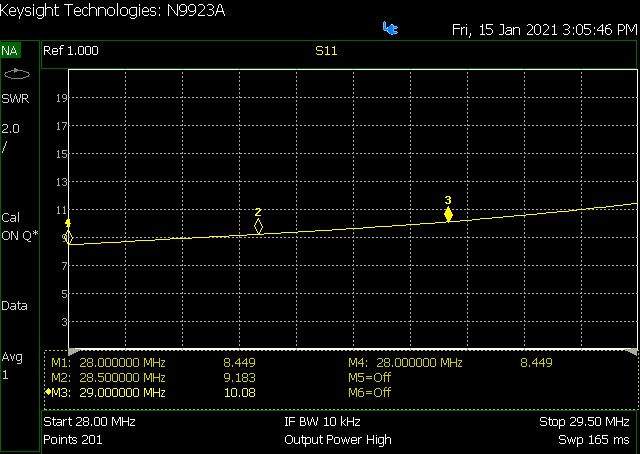Click the M4: 28.000000 MHz marker row
Image resolution: width=640 pixels, height=454 pixels.
click(x=450, y=363)
